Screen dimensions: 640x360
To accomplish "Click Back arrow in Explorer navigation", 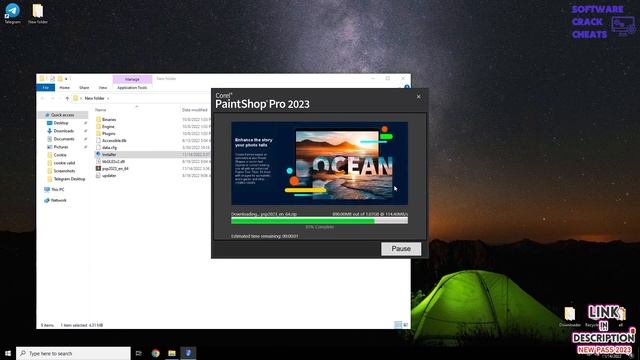I will [42, 98].
